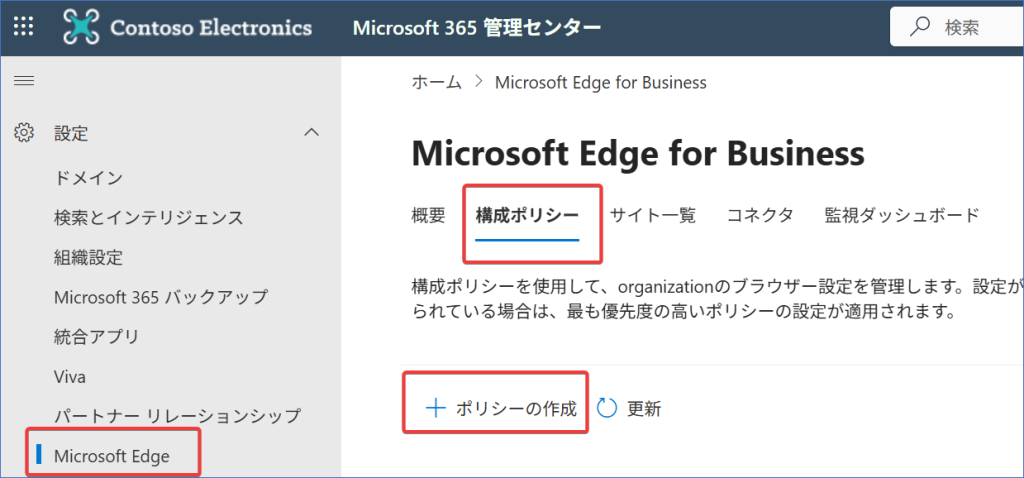The image size is (1024, 478).
Task: Select Microsoft Edge in the sidebar
Action: pos(112,456)
